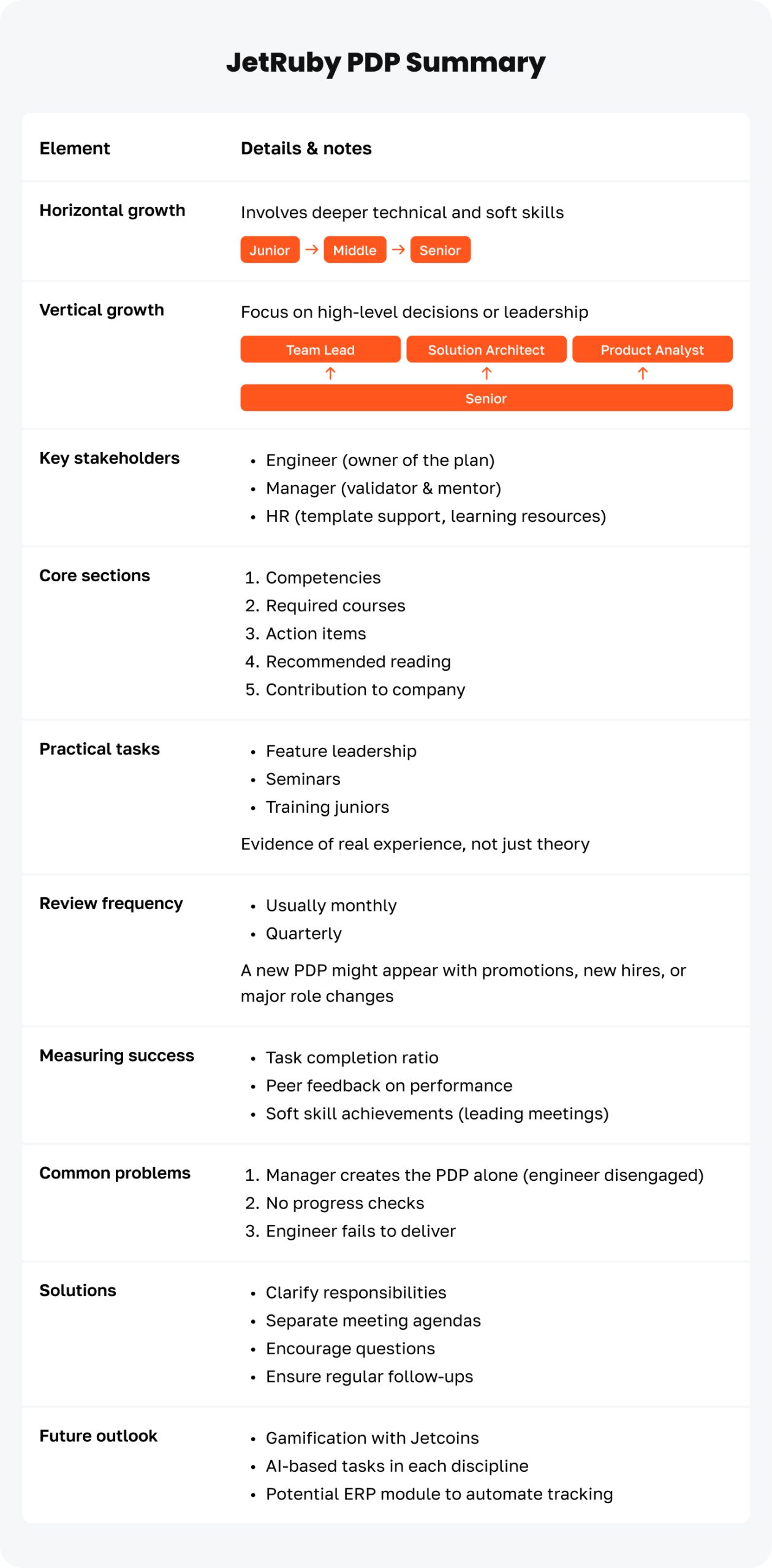Click the Gamification with Jetcoins bullet

tap(372, 1438)
